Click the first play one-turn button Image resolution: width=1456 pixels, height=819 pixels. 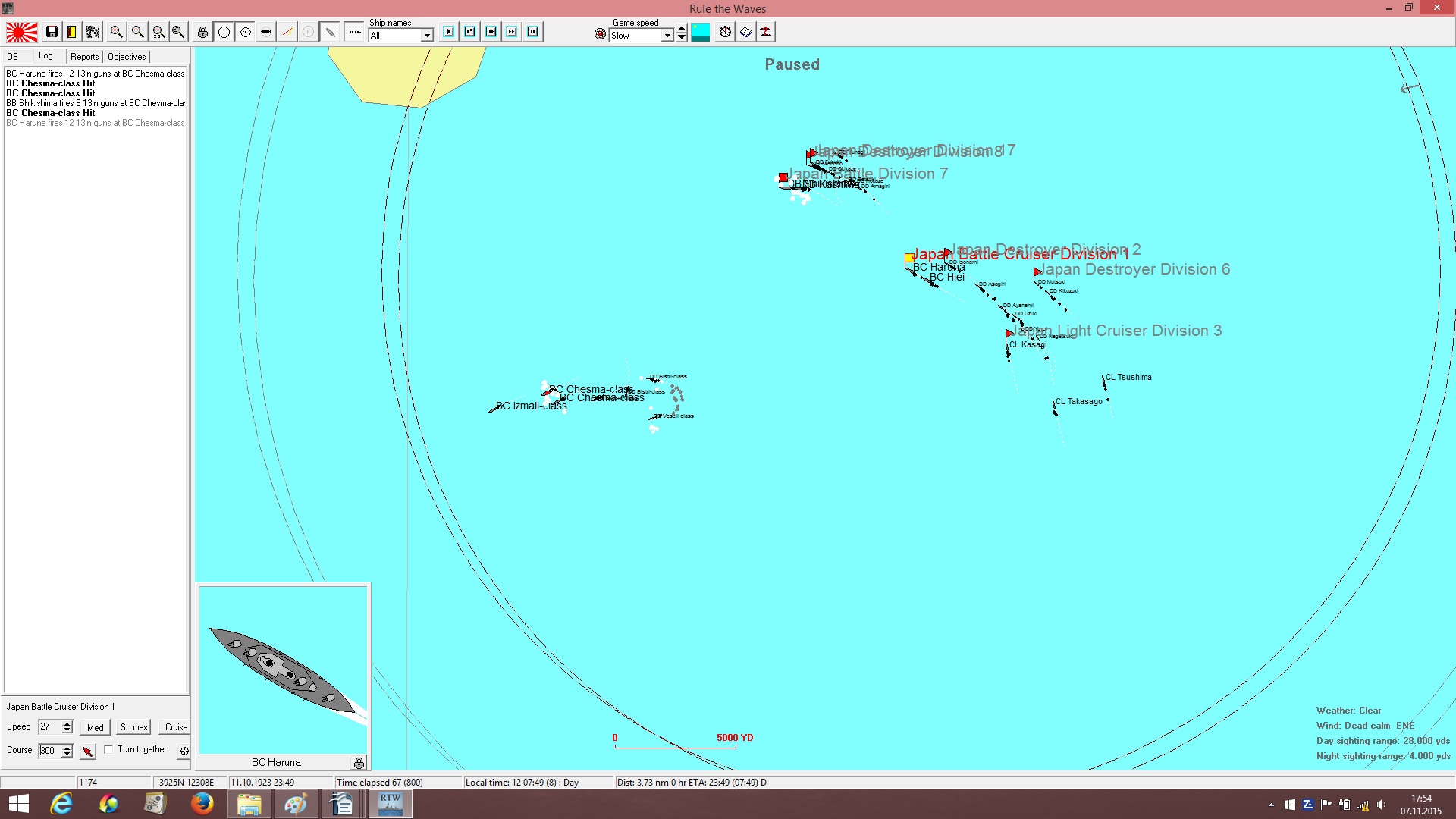pyautogui.click(x=449, y=32)
